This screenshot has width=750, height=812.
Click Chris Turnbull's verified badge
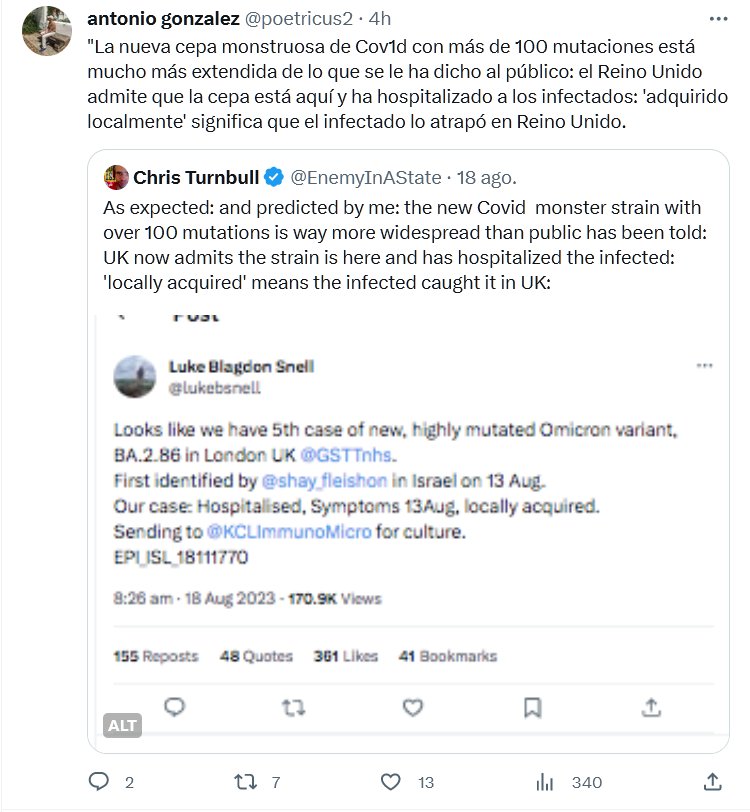coord(275,178)
